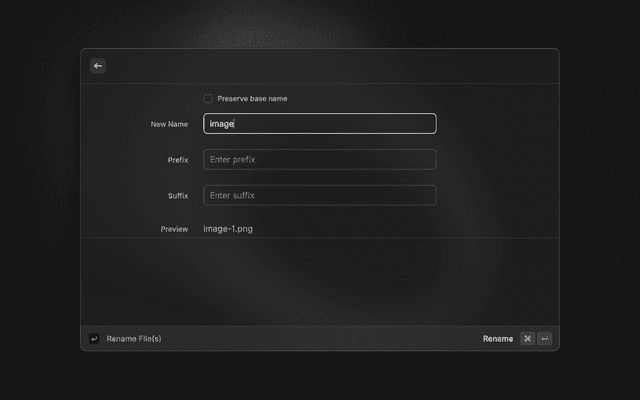Click into the Enter suffix field
Image resolution: width=640 pixels, height=400 pixels.
pos(320,195)
